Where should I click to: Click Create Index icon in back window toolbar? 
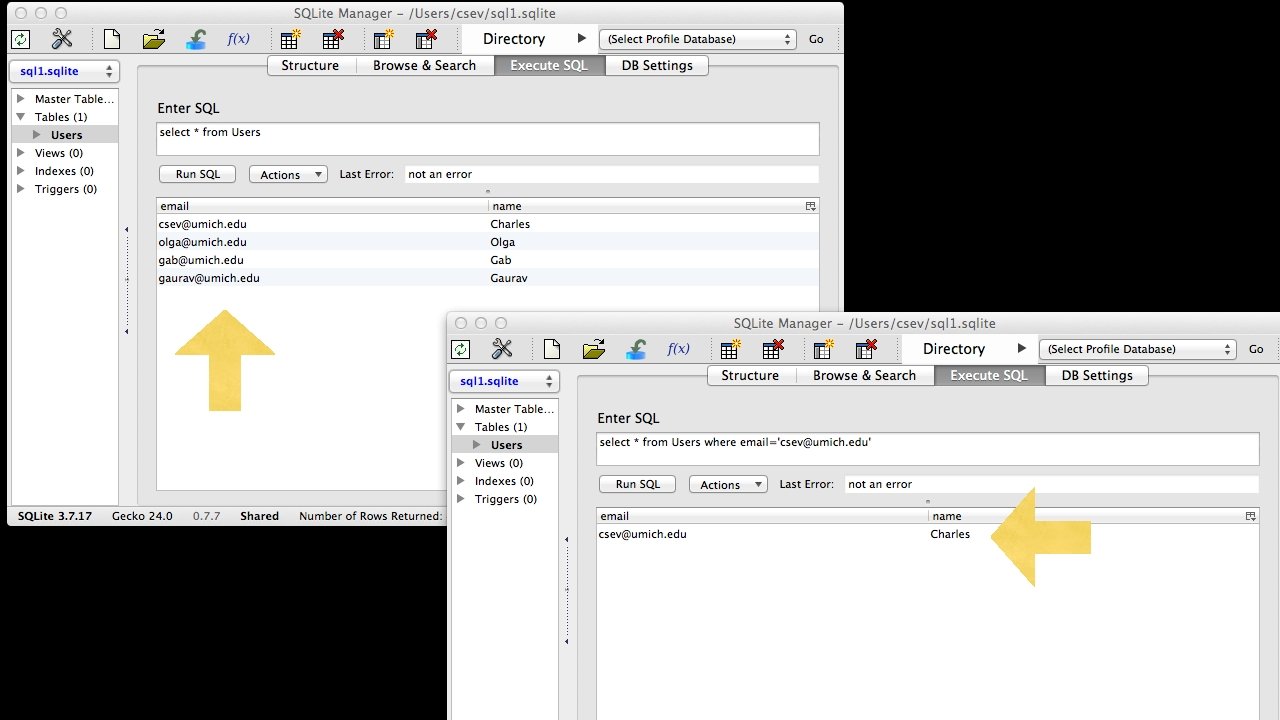[383, 39]
